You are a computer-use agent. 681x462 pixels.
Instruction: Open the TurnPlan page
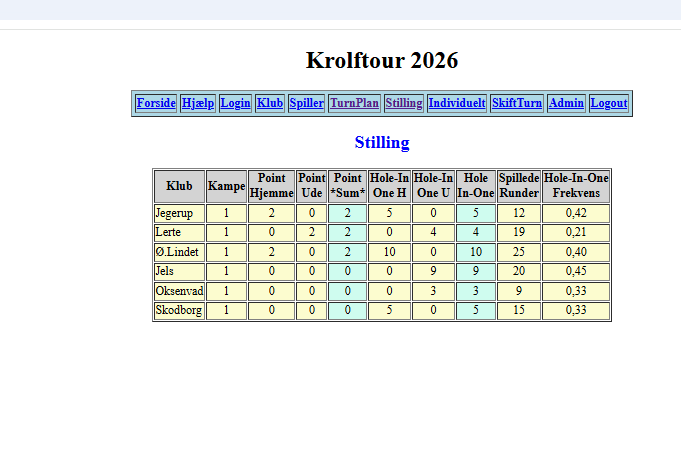(354, 103)
